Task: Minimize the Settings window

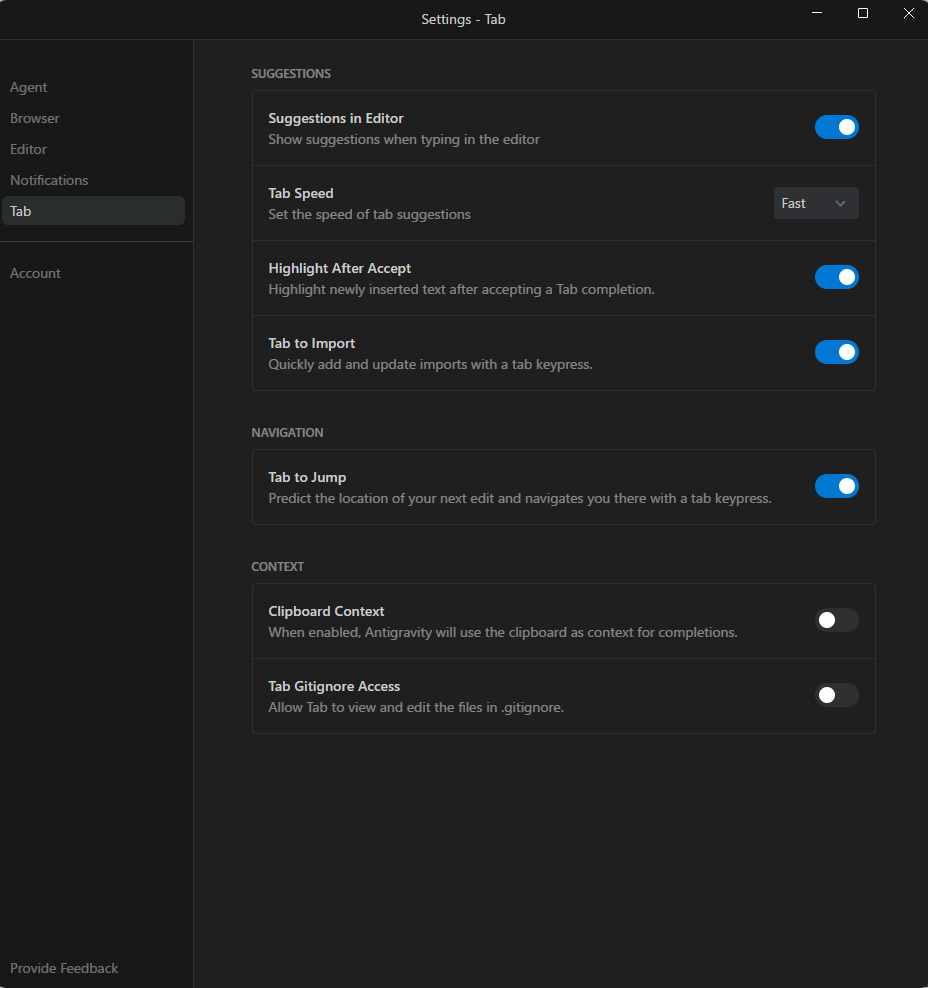Action: tap(817, 14)
